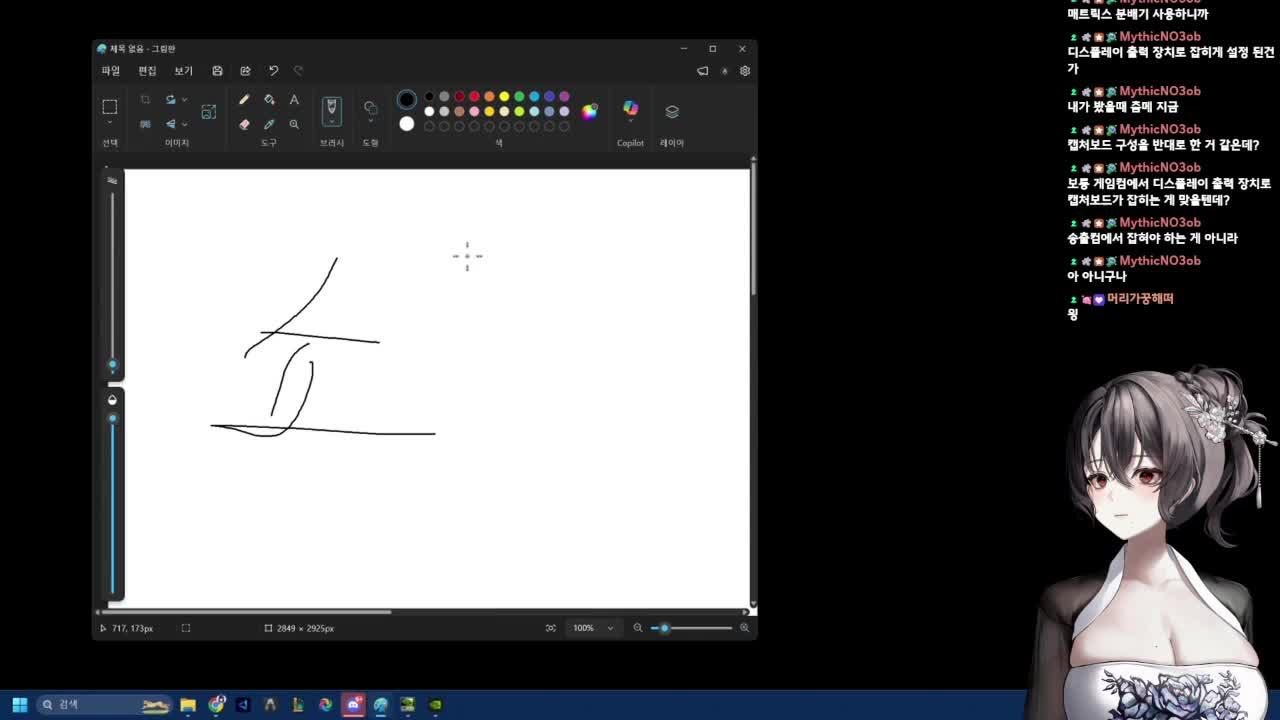
Task: Select the Pencil tool
Action: pyautogui.click(x=244, y=99)
